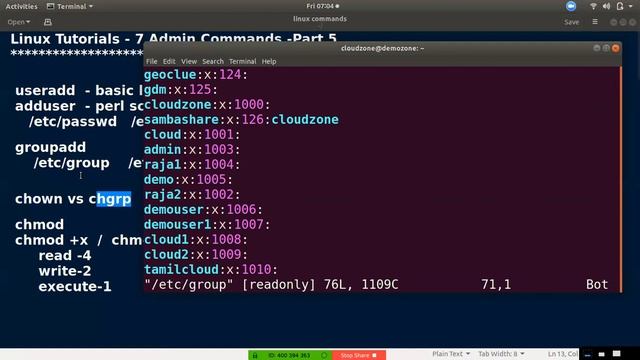Click the highlighted chgrp text in gedit
The width and height of the screenshot is (640, 360).
point(114,199)
